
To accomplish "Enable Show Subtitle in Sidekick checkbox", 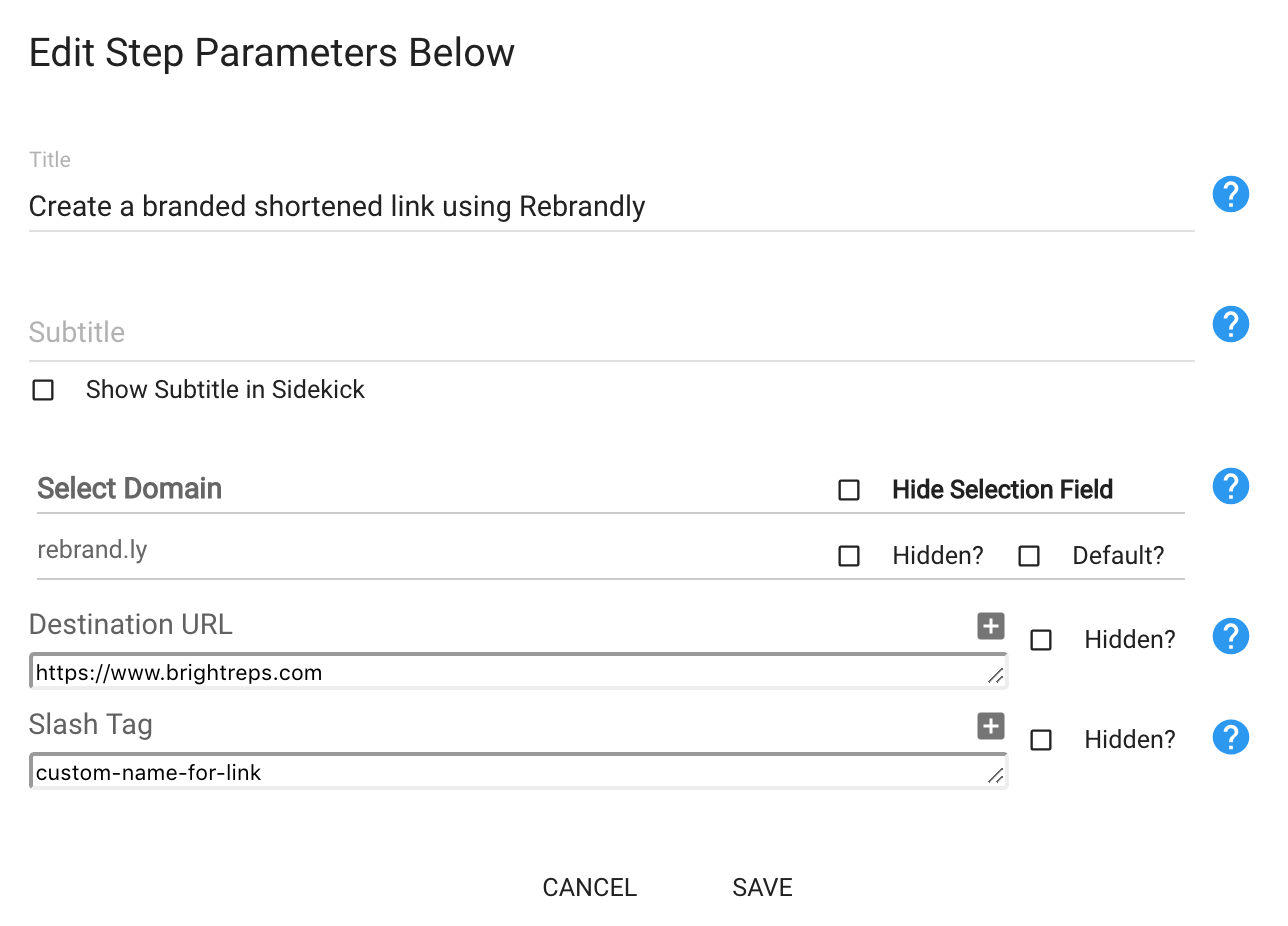I will tap(43, 390).
